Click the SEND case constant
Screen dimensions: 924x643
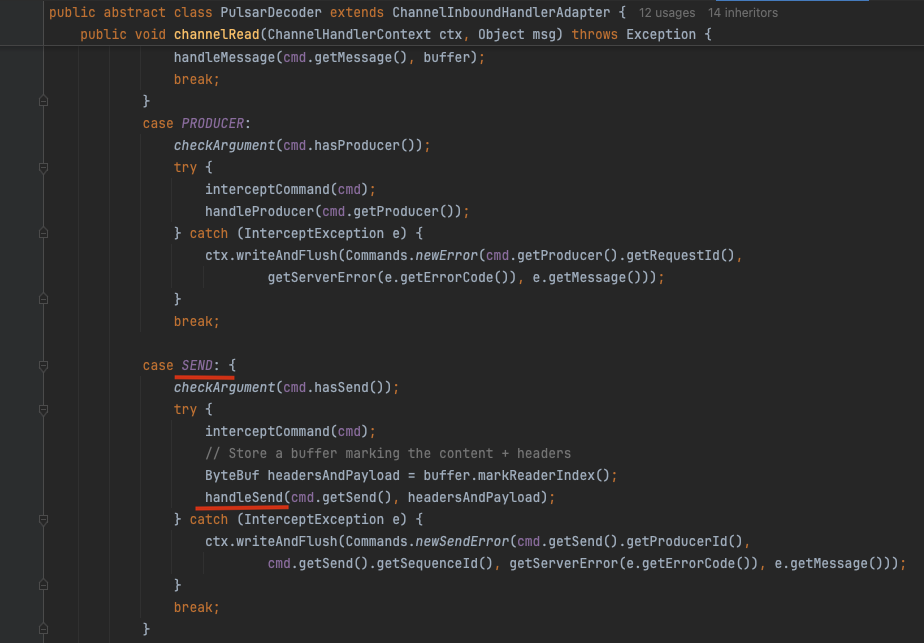tap(197, 365)
